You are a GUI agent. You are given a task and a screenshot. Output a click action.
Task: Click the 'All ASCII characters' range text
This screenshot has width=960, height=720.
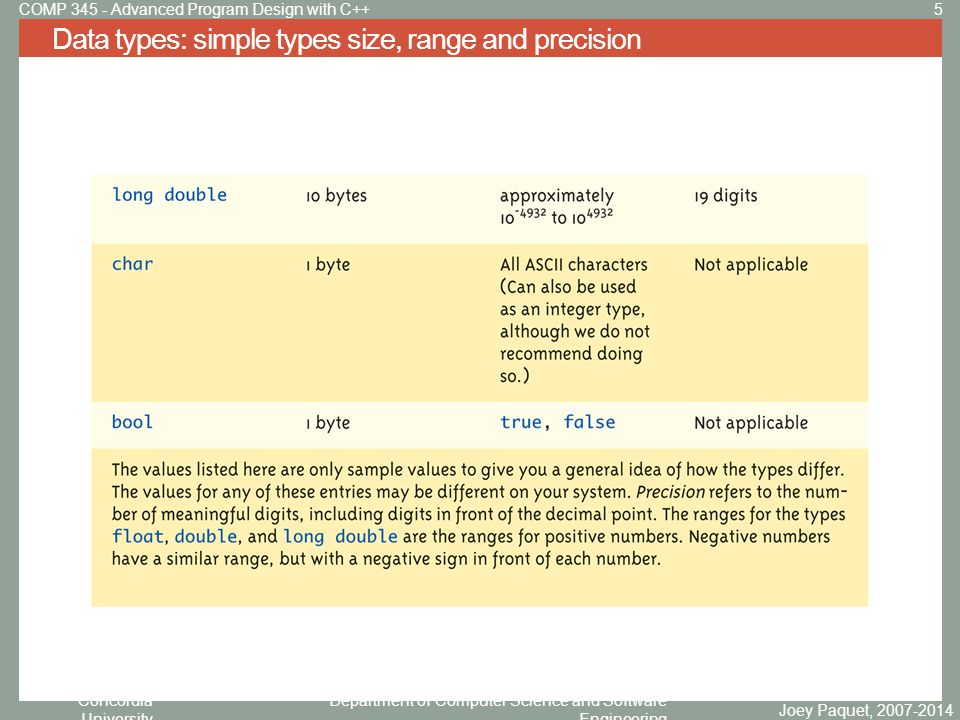pos(574,265)
